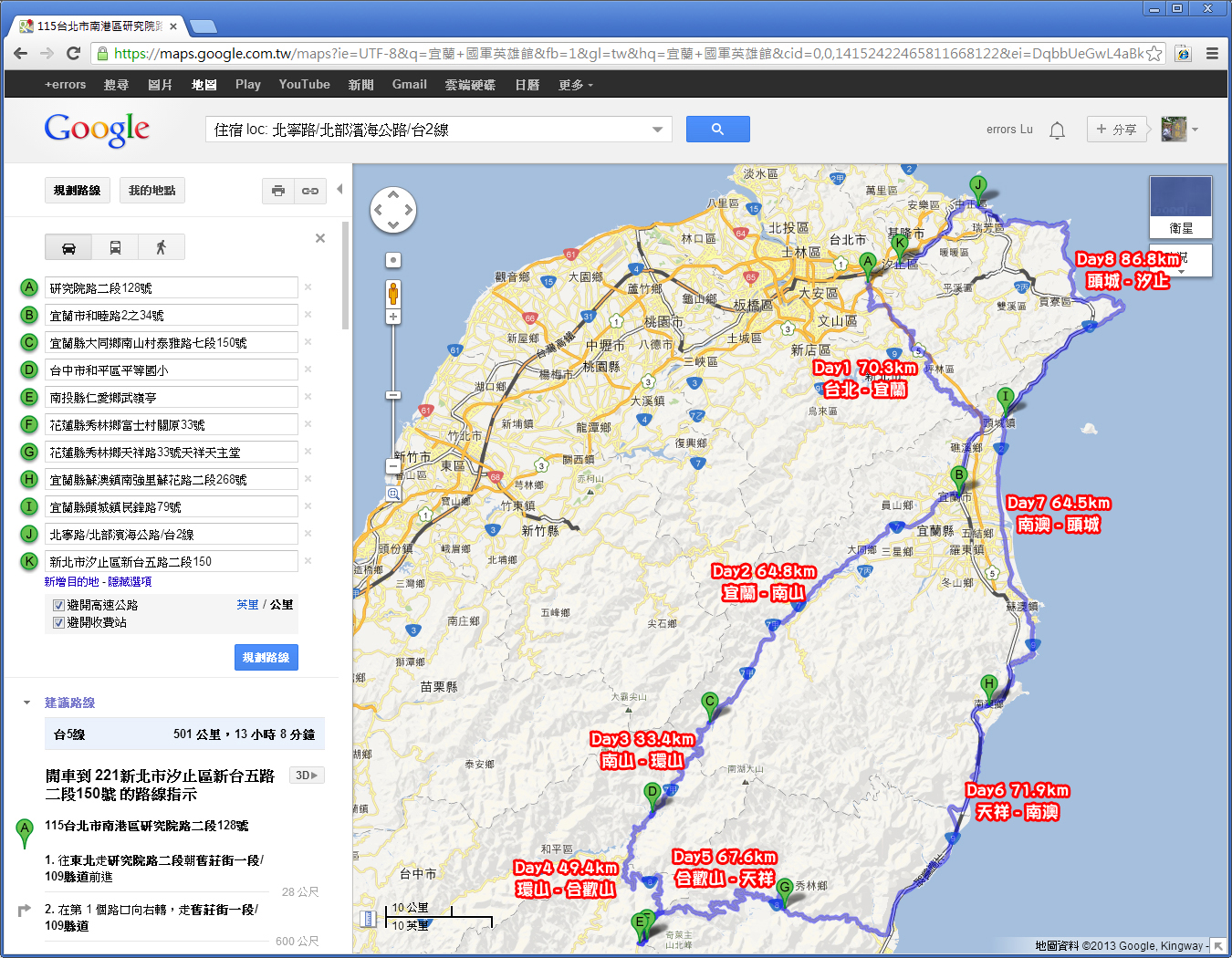Remove waypoint A 研究院路二段128號

[x=308, y=287]
